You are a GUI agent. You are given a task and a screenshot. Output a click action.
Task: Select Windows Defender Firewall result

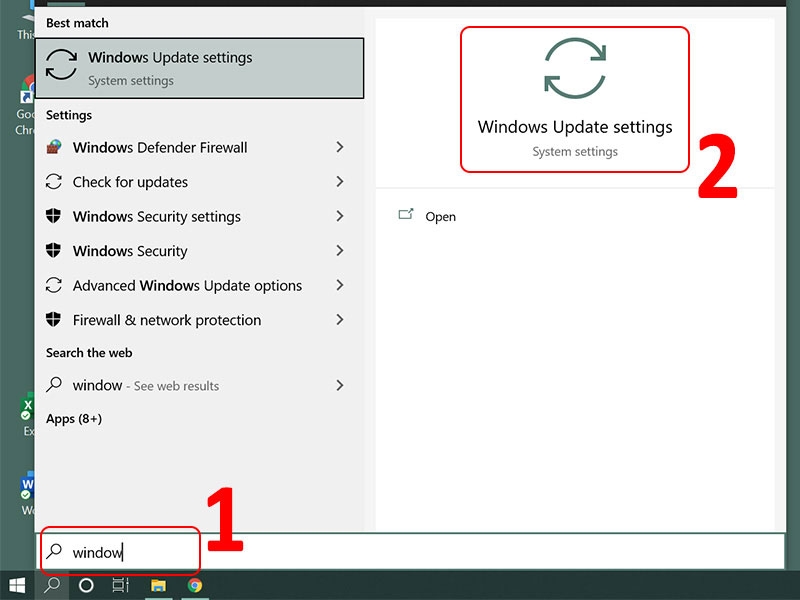(199, 147)
